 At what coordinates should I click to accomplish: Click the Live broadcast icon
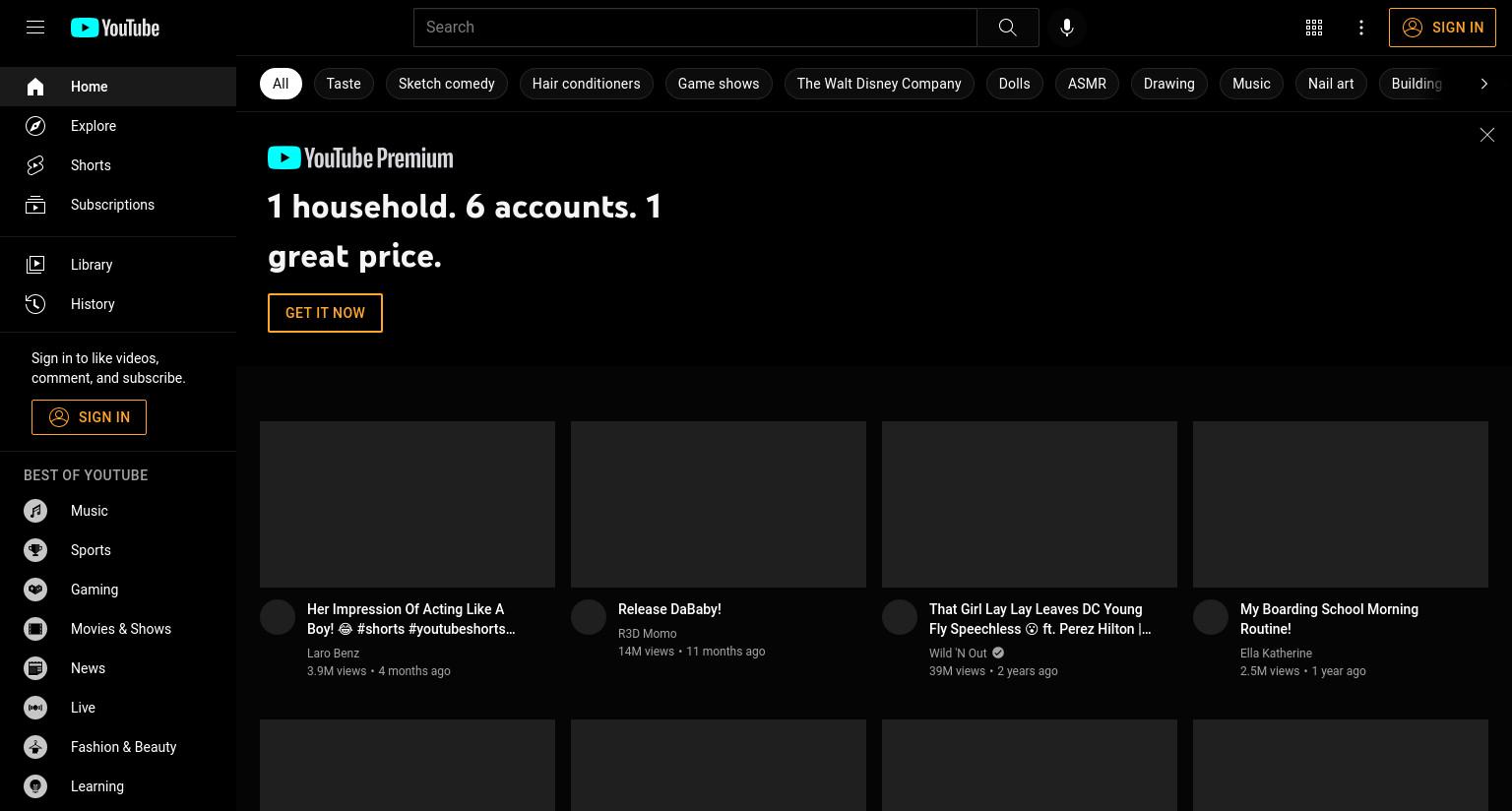pos(35,708)
